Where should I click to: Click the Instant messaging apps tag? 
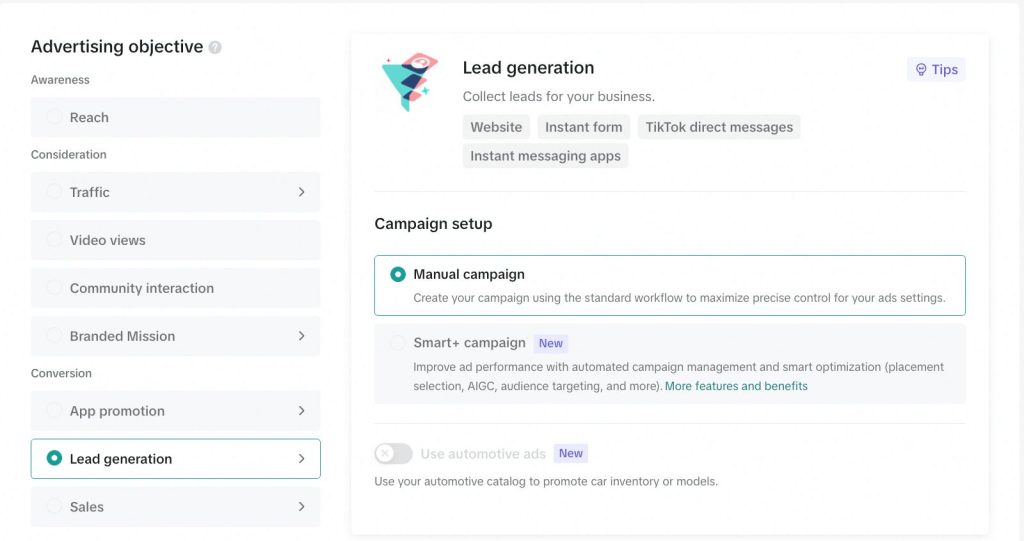pyautogui.click(x=545, y=156)
